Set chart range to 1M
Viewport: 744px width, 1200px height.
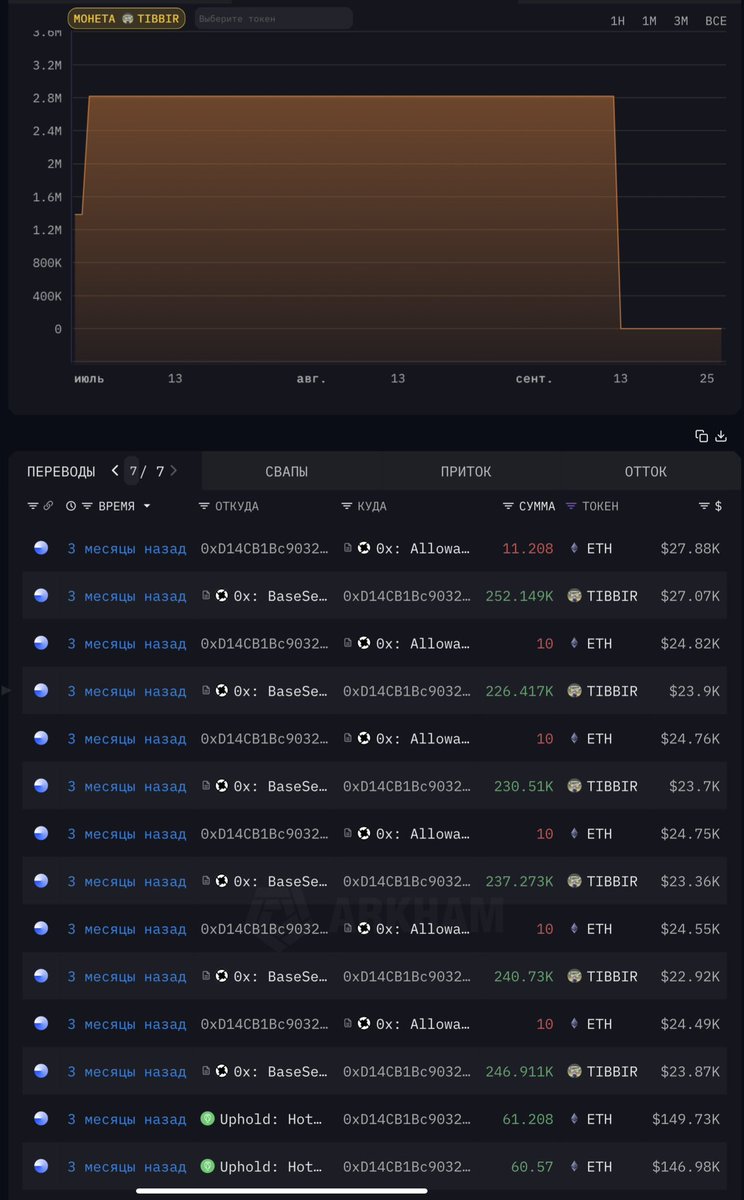(649, 21)
